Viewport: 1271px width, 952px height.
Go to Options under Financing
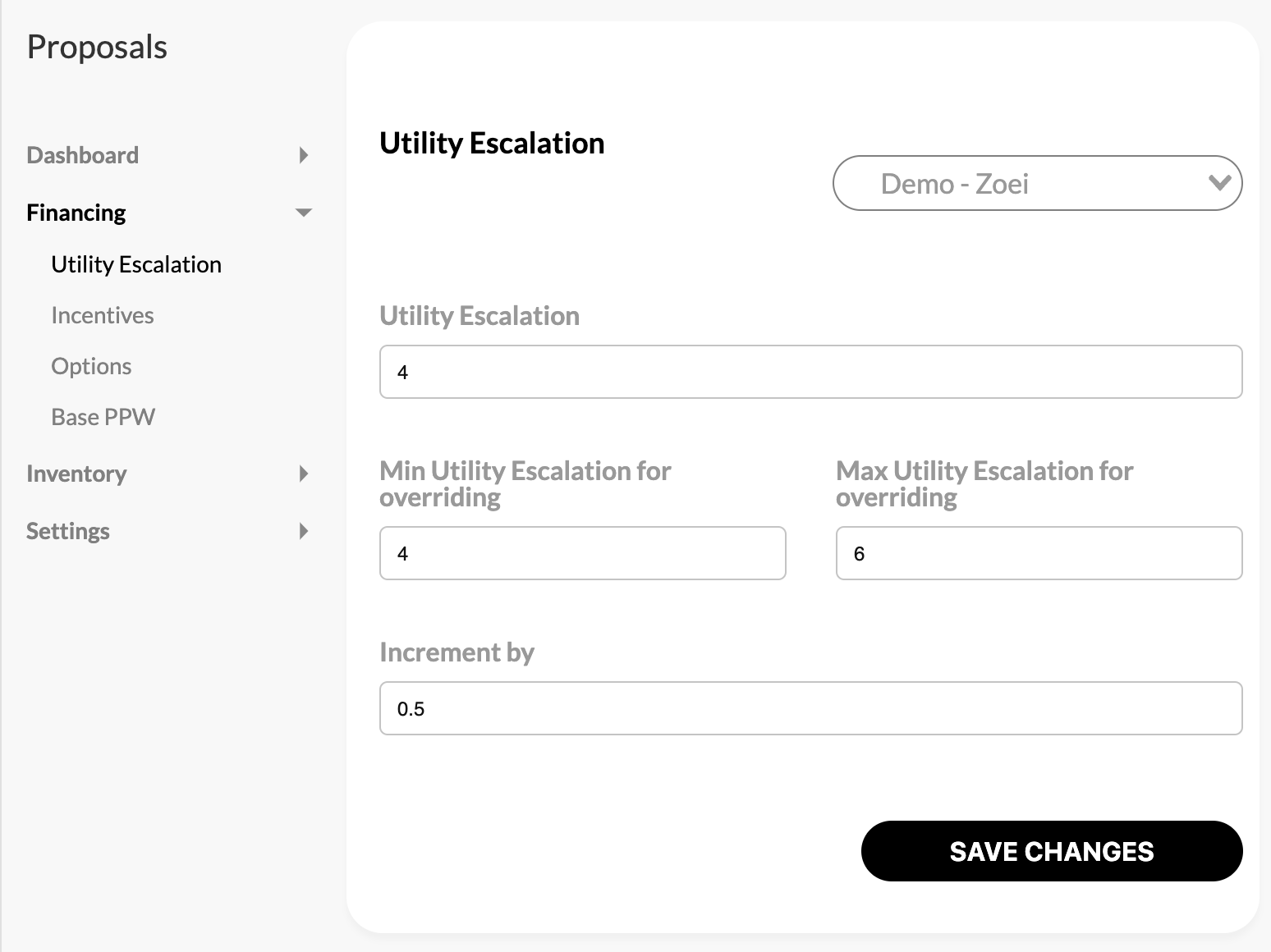click(91, 366)
